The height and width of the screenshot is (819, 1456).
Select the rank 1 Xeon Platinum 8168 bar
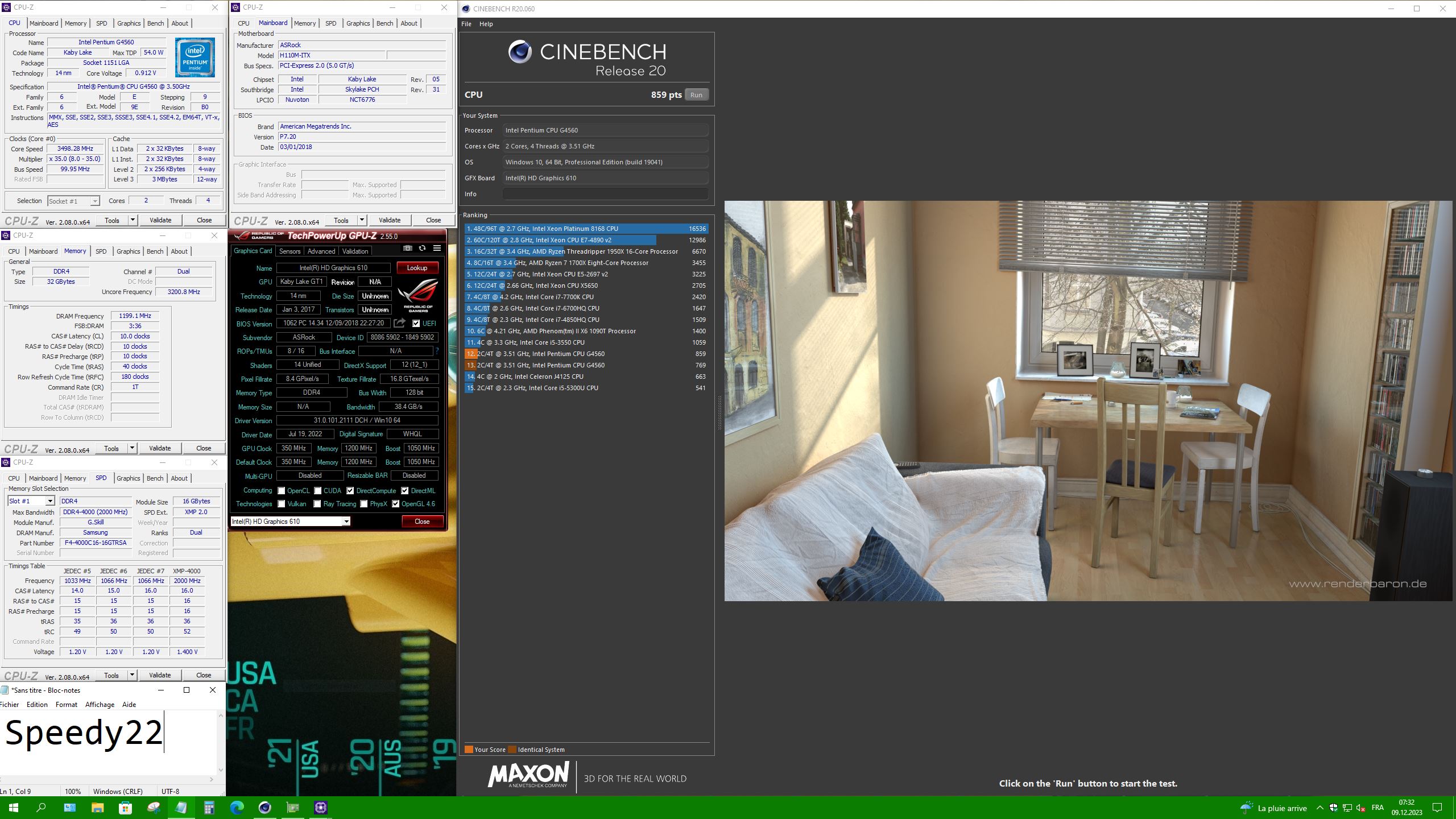pos(586,229)
